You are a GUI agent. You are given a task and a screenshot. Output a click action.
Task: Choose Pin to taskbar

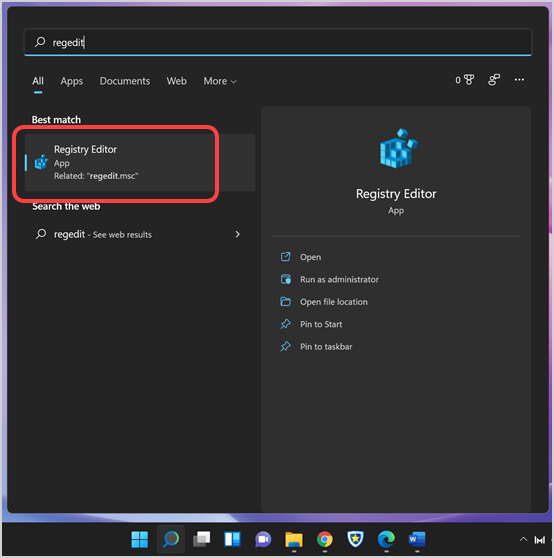326,347
